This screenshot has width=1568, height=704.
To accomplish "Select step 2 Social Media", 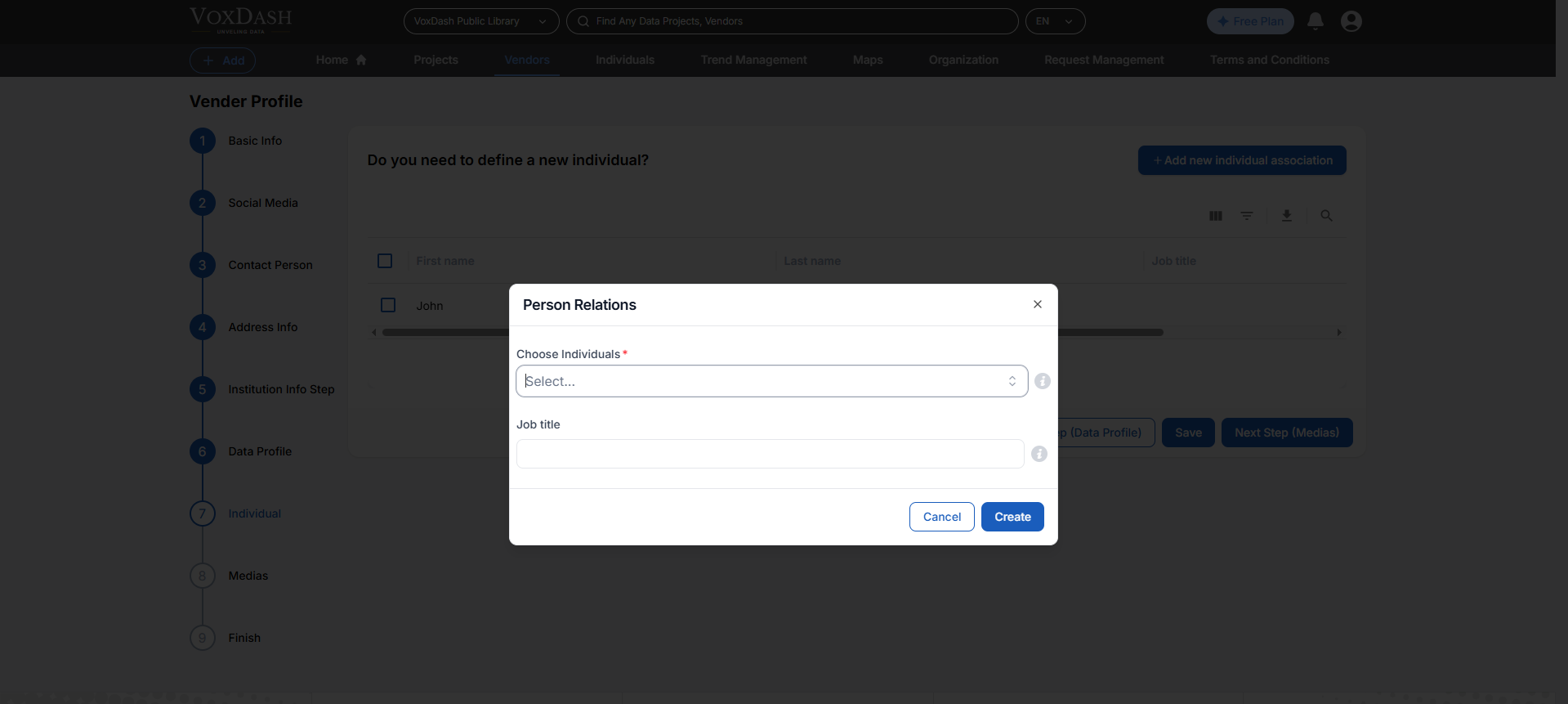I will (243, 203).
